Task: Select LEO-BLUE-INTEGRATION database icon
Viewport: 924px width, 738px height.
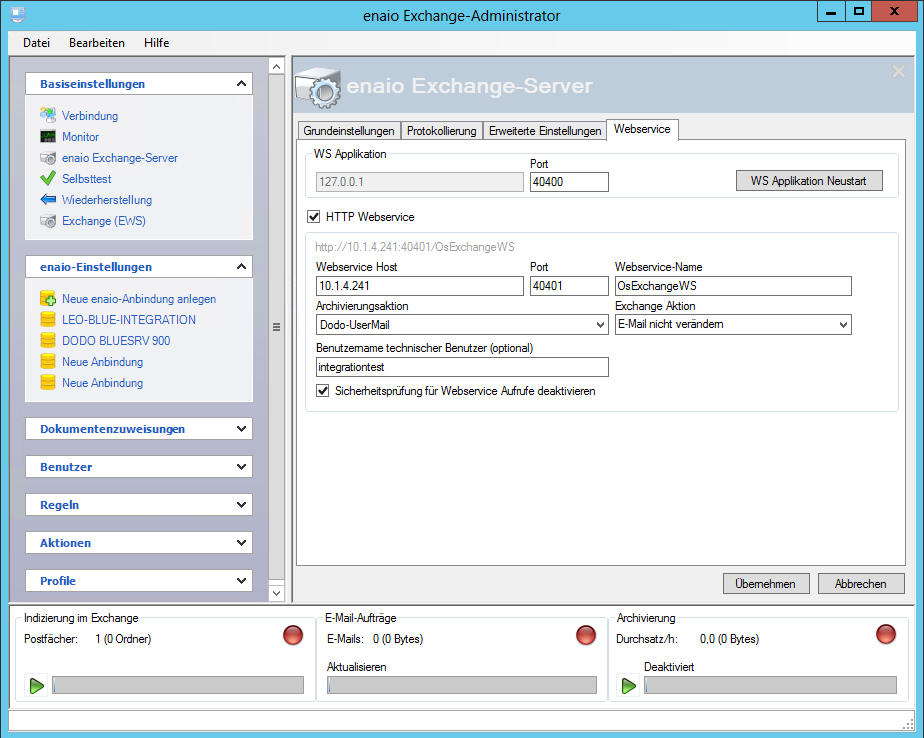Action: click(47, 320)
